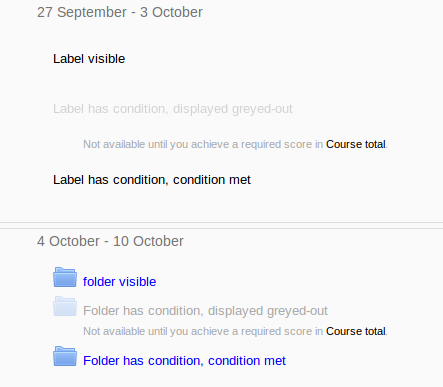This screenshot has width=443, height=387.
Task: Click '4 October' in the second section heading
Action: coord(68,241)
